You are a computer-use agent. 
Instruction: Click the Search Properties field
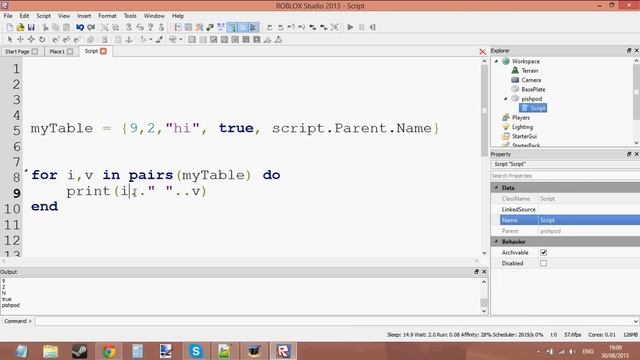point(565,176)
